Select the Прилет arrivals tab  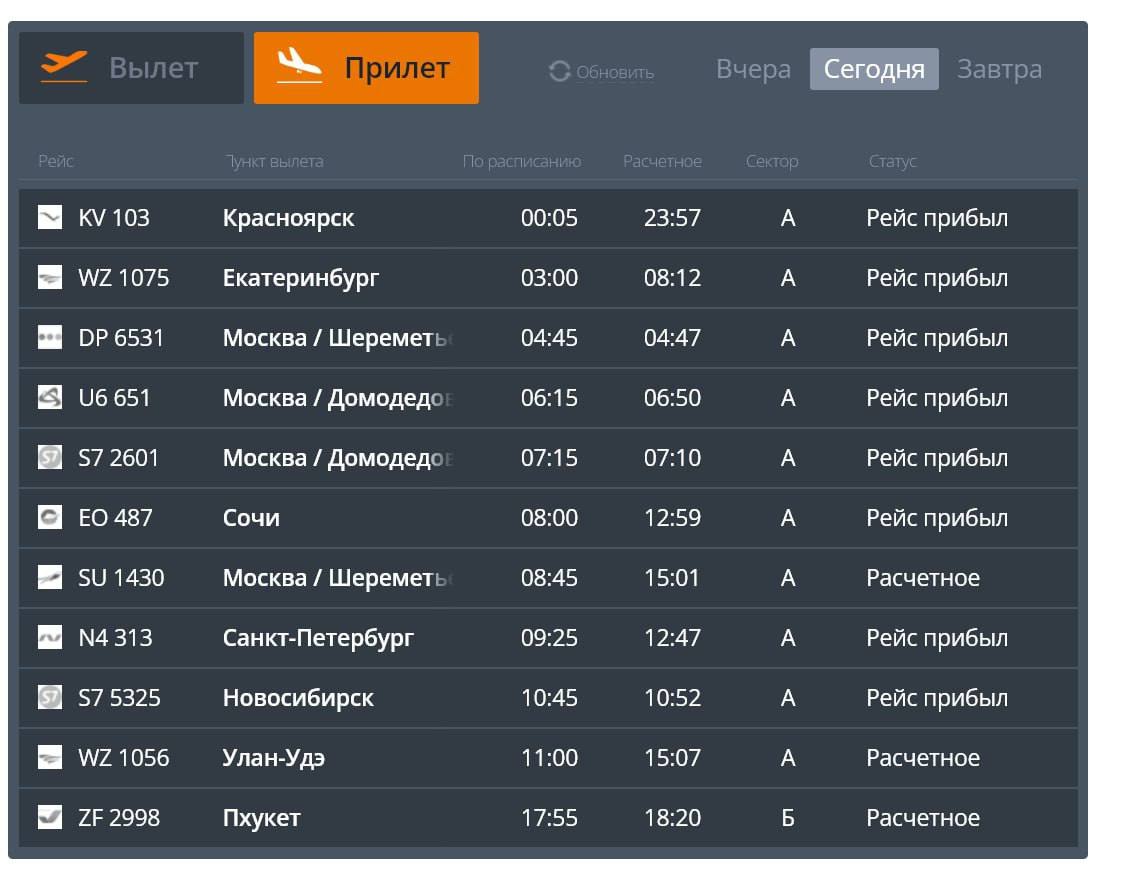(366, 68)
